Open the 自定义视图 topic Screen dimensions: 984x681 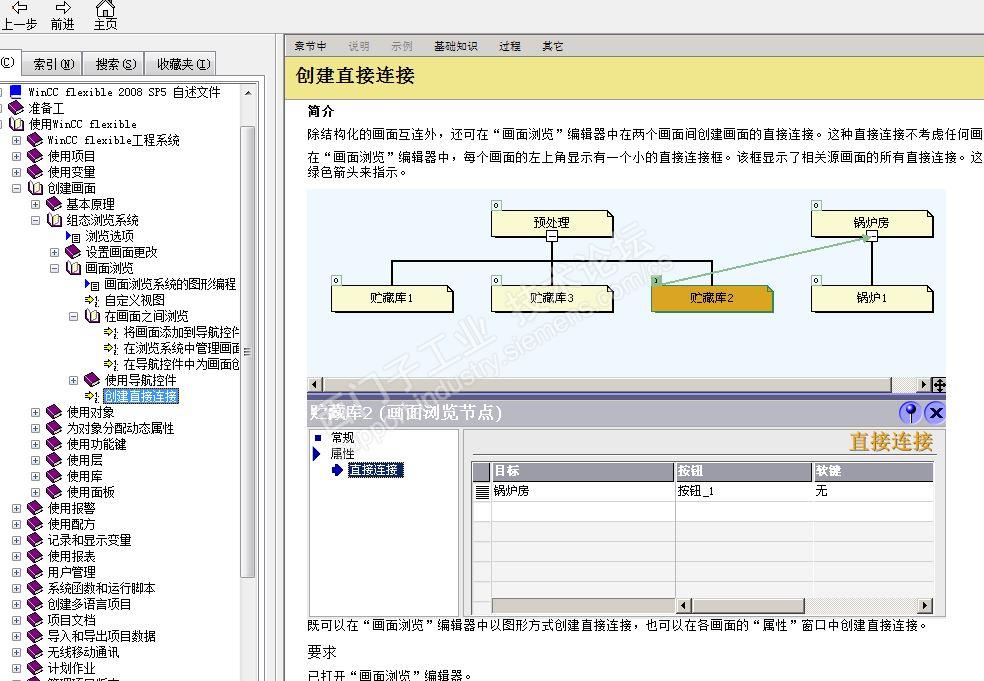[x=134, y=300]
